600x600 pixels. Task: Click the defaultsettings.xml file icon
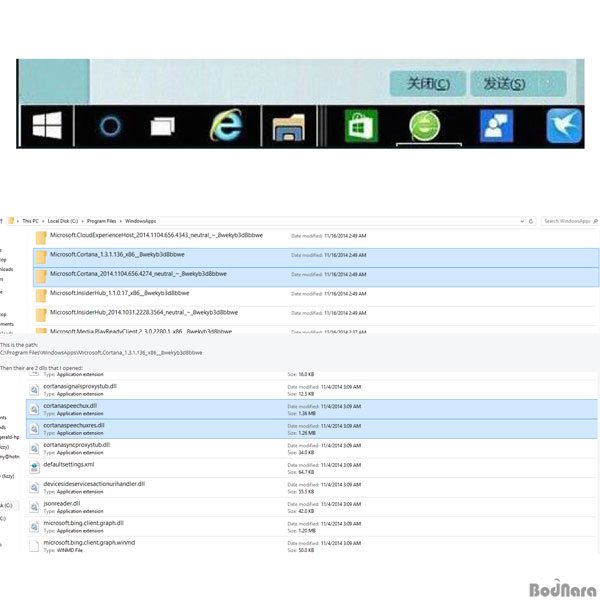point(34,468)
